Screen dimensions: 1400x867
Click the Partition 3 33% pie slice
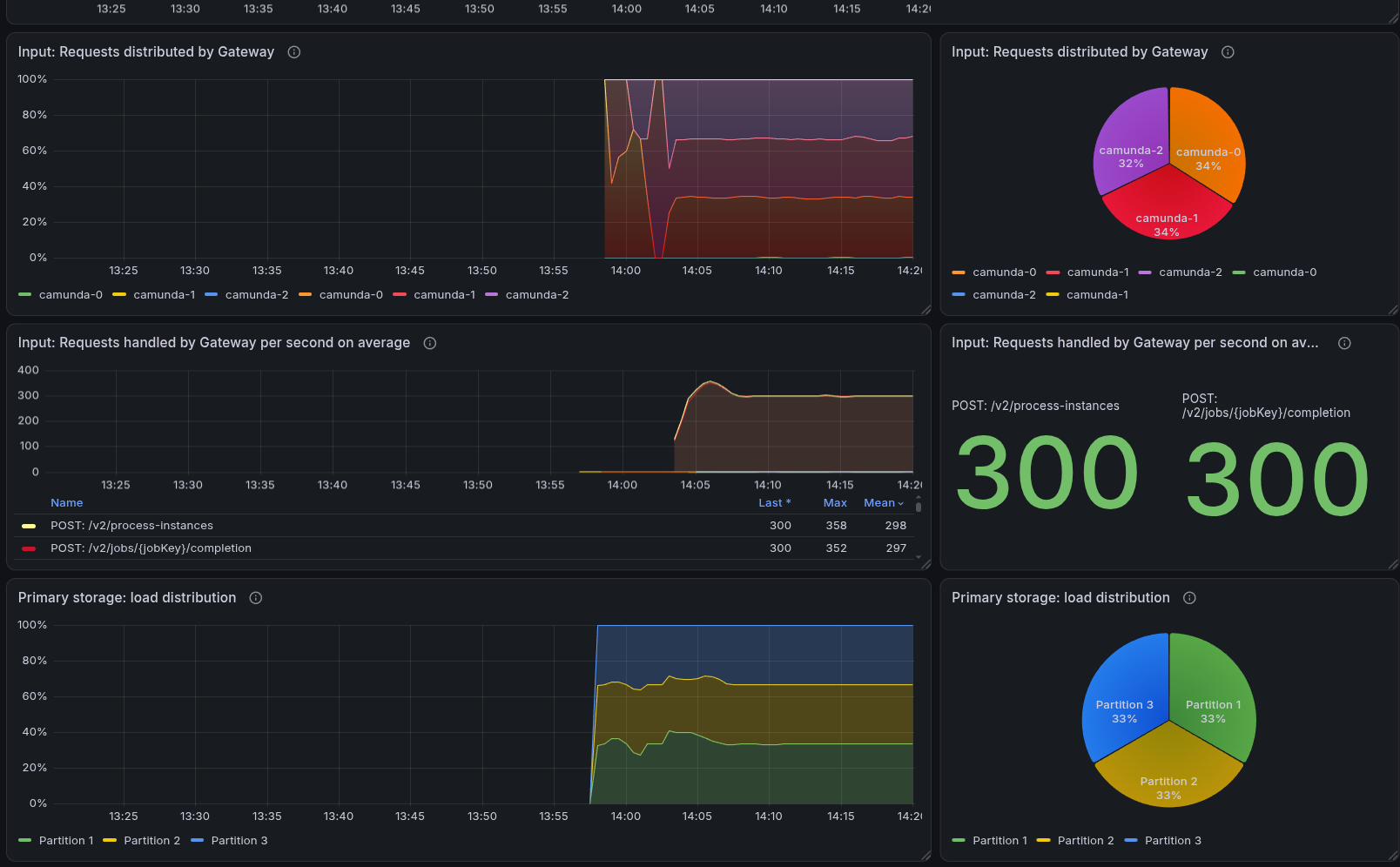click(x=1124, y=696)
